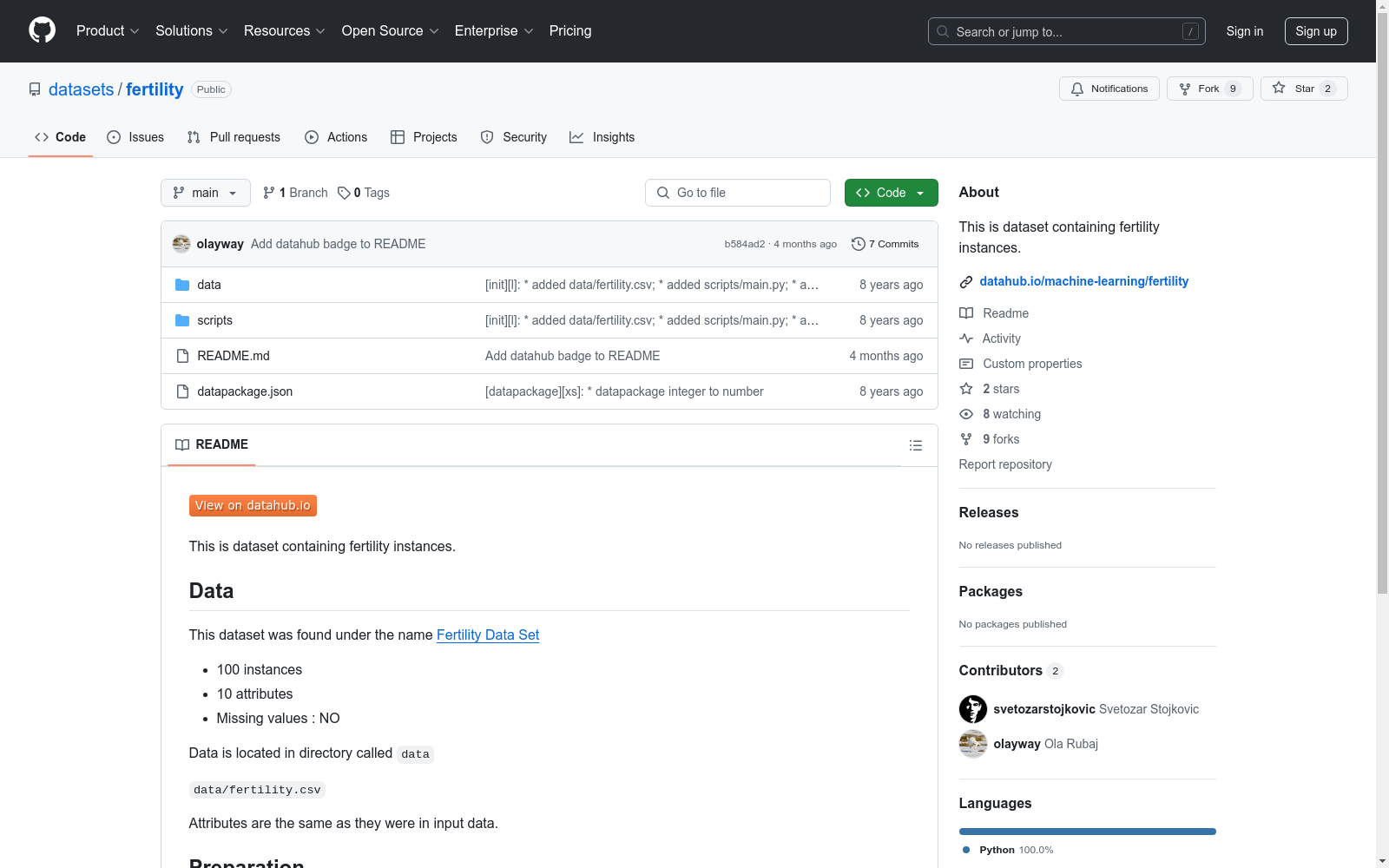This screenshot has width=1389, height=868.
Task: Expand the Solutions menu
Action: (x=192, y=30)
